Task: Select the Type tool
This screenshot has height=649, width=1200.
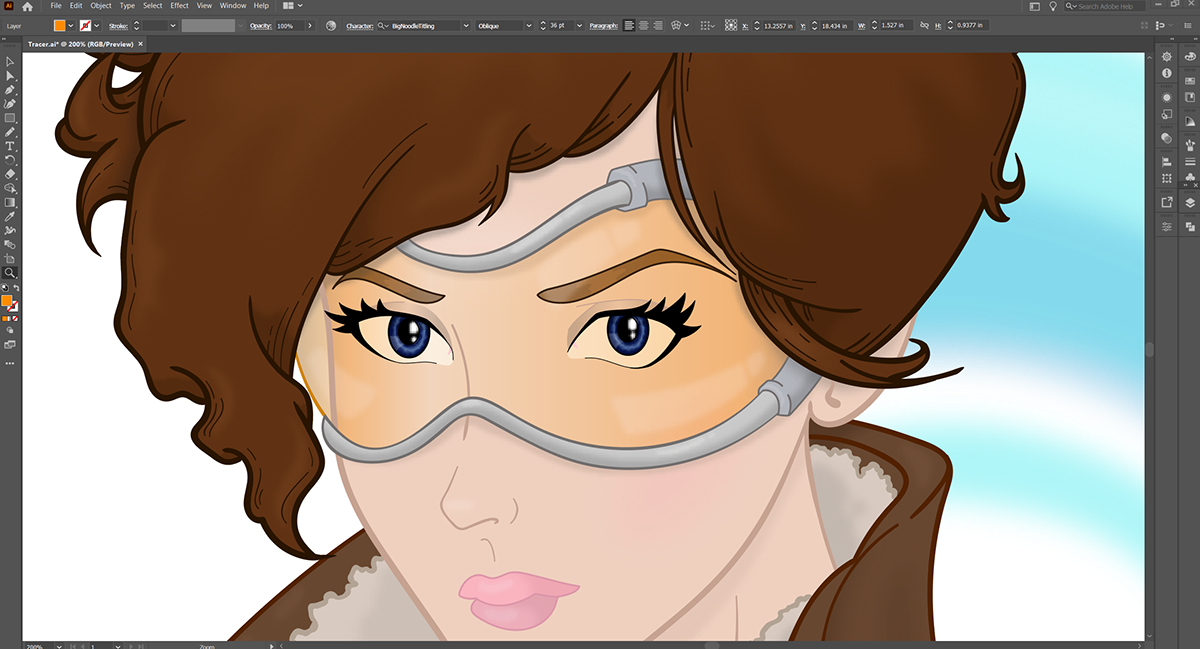Action: (10, 146)
